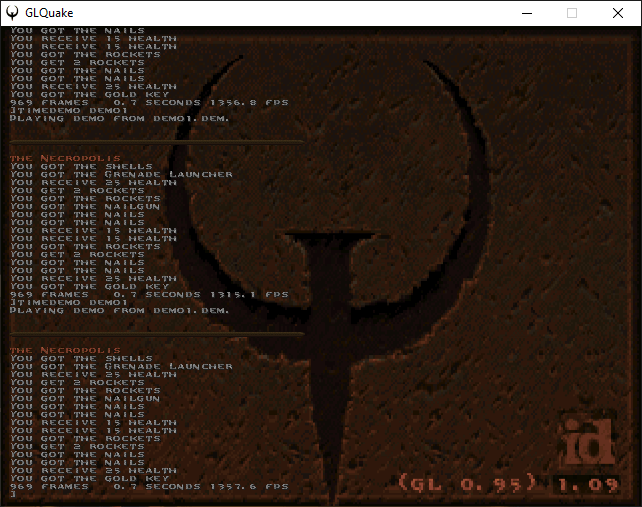Image resolution: width=642 pixels, height=507 pixels.
Task: Click the GLQuake window title text
Action: coord(49,13)
